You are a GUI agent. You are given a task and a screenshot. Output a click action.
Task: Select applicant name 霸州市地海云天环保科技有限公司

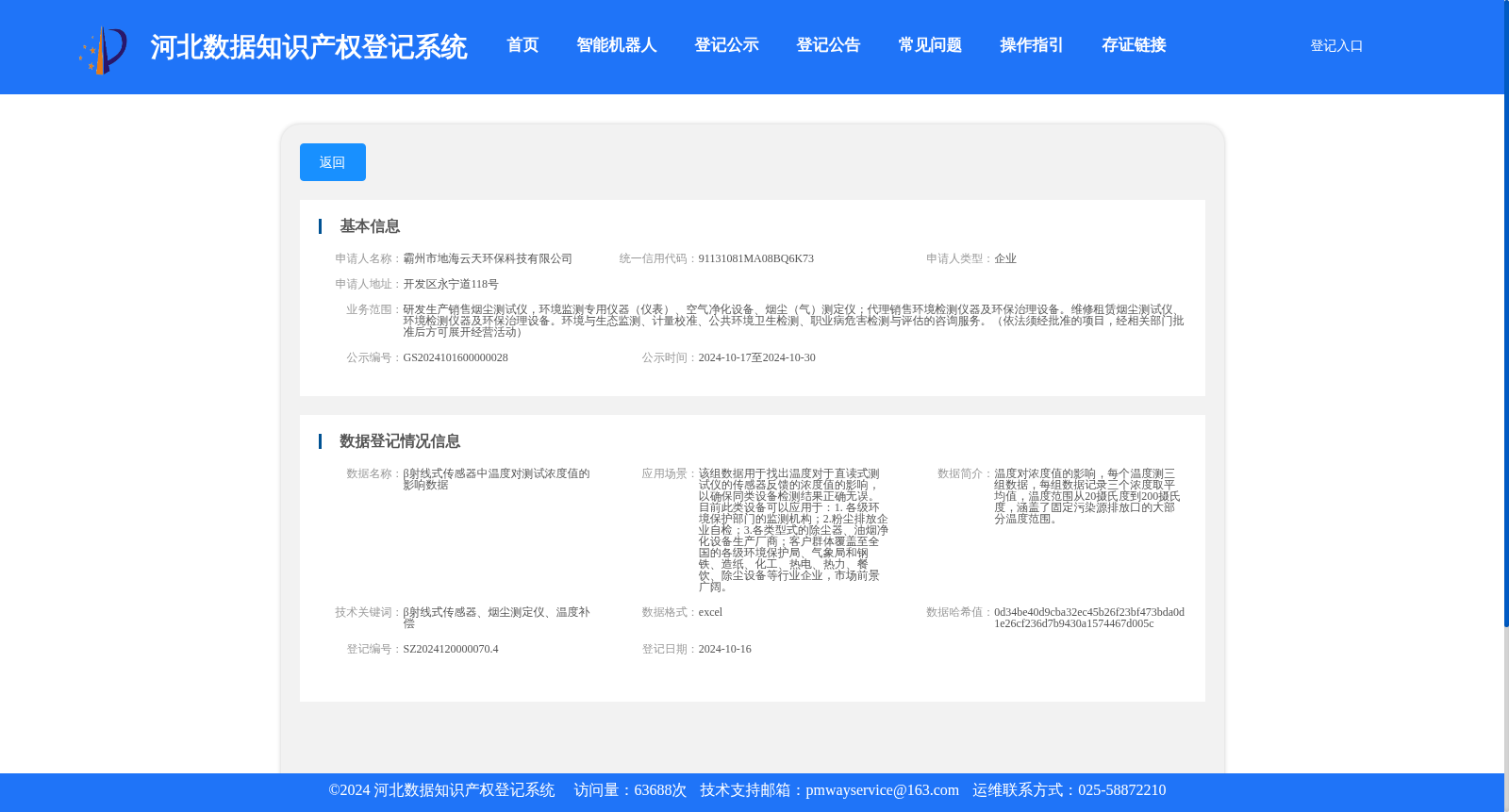(488, 258)
